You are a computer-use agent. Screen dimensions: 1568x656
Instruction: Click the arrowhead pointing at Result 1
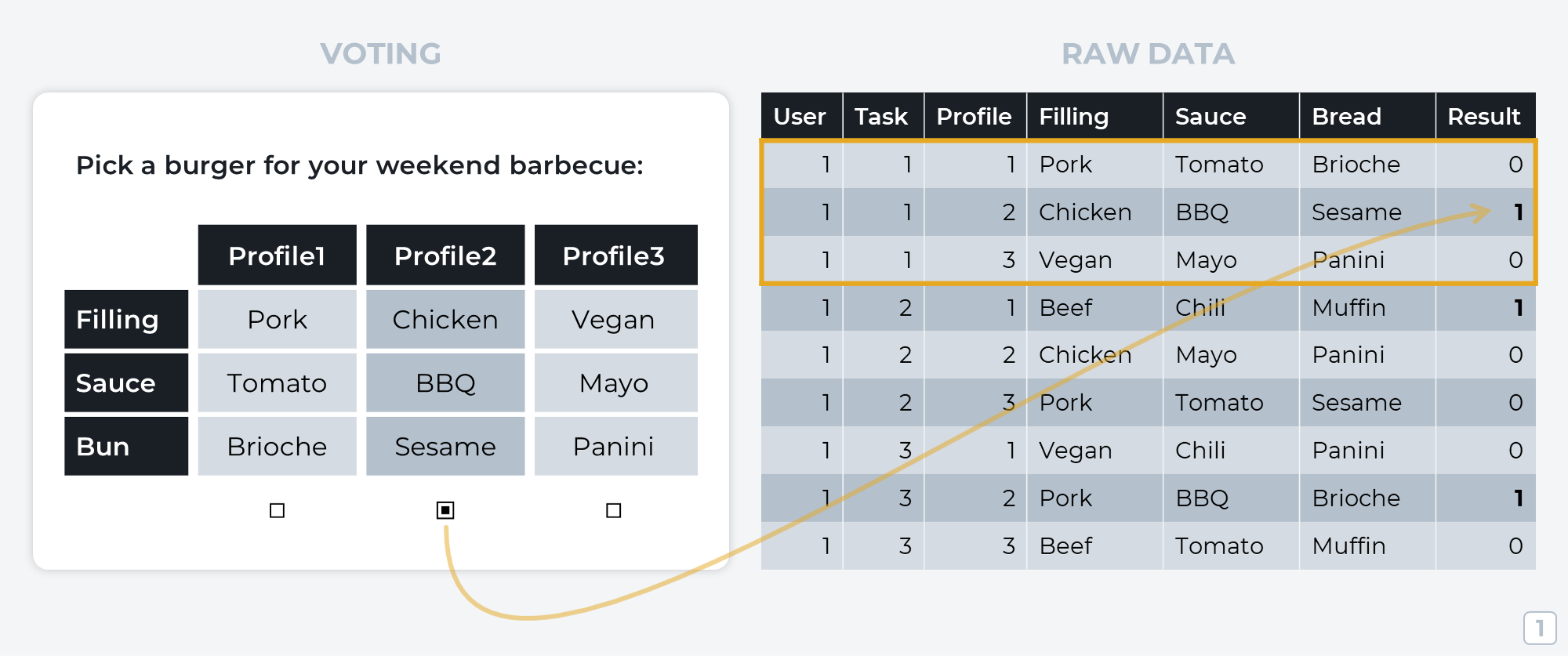1479,212
